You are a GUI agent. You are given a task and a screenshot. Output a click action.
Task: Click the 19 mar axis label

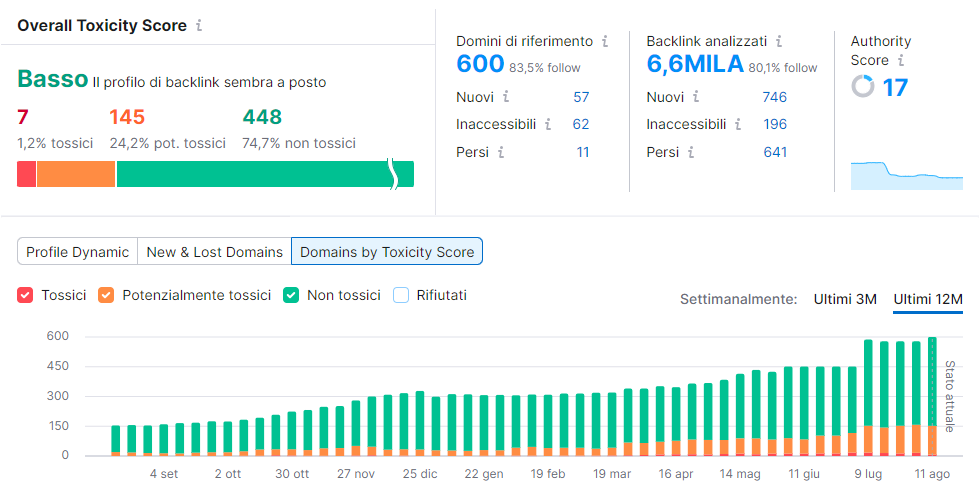tap(612, 474)
